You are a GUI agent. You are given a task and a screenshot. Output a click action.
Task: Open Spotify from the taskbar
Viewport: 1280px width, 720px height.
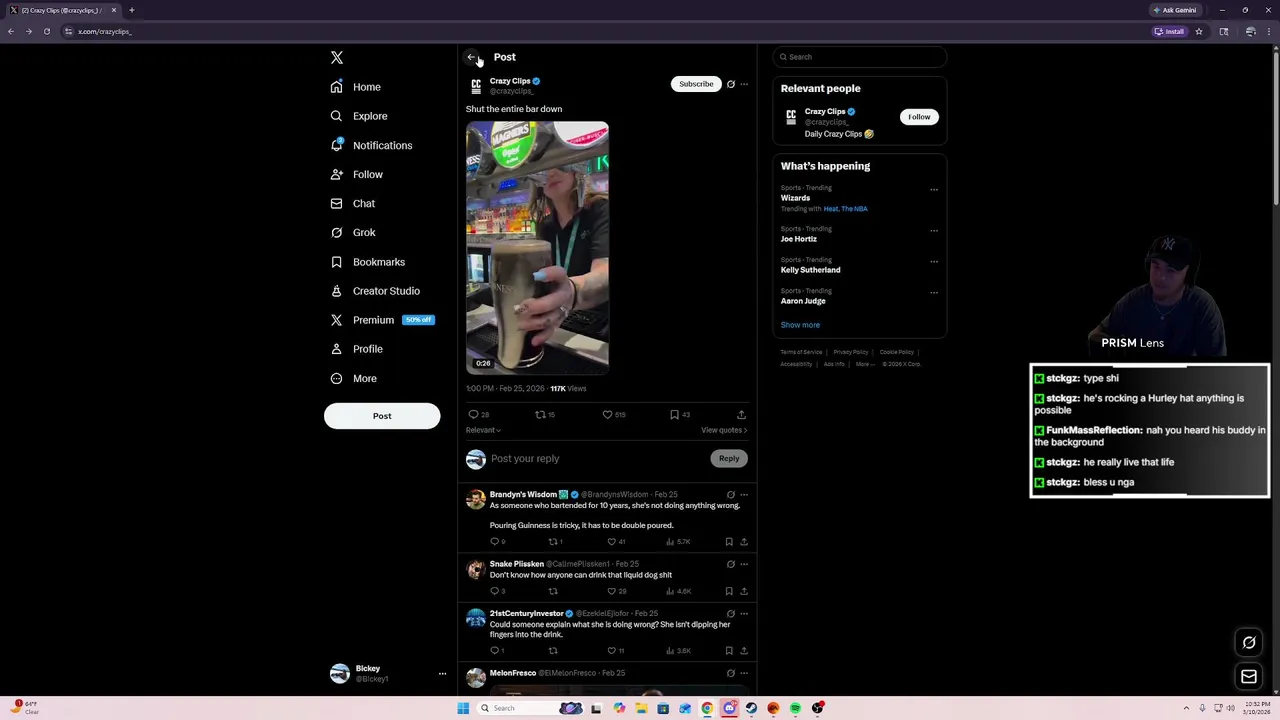click(795, 708)
